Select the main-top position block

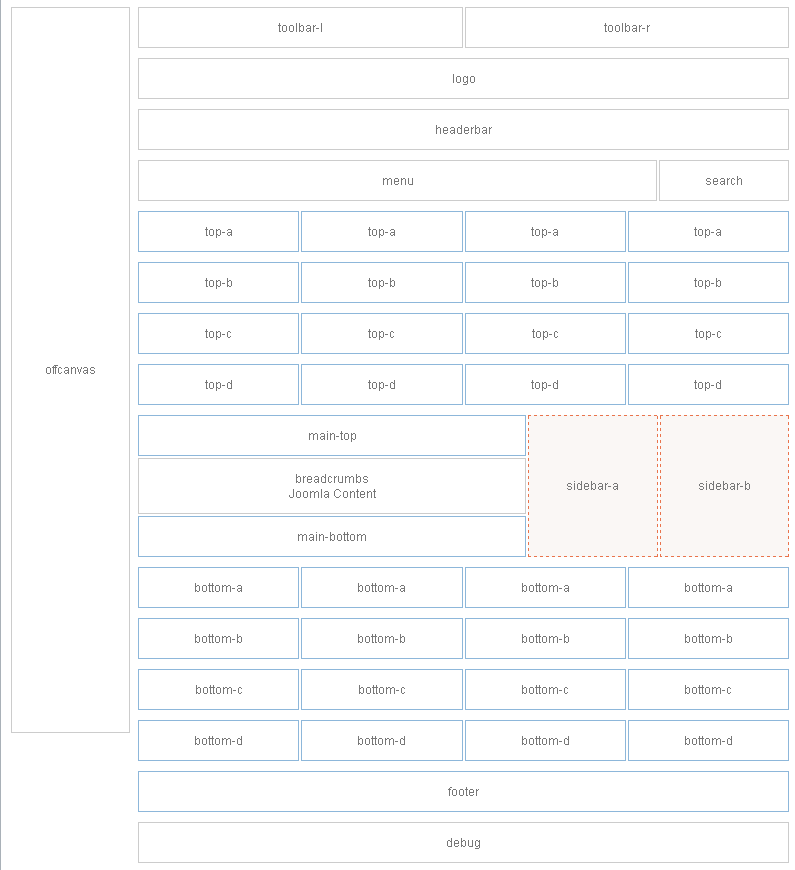click(x=332, y=436)
